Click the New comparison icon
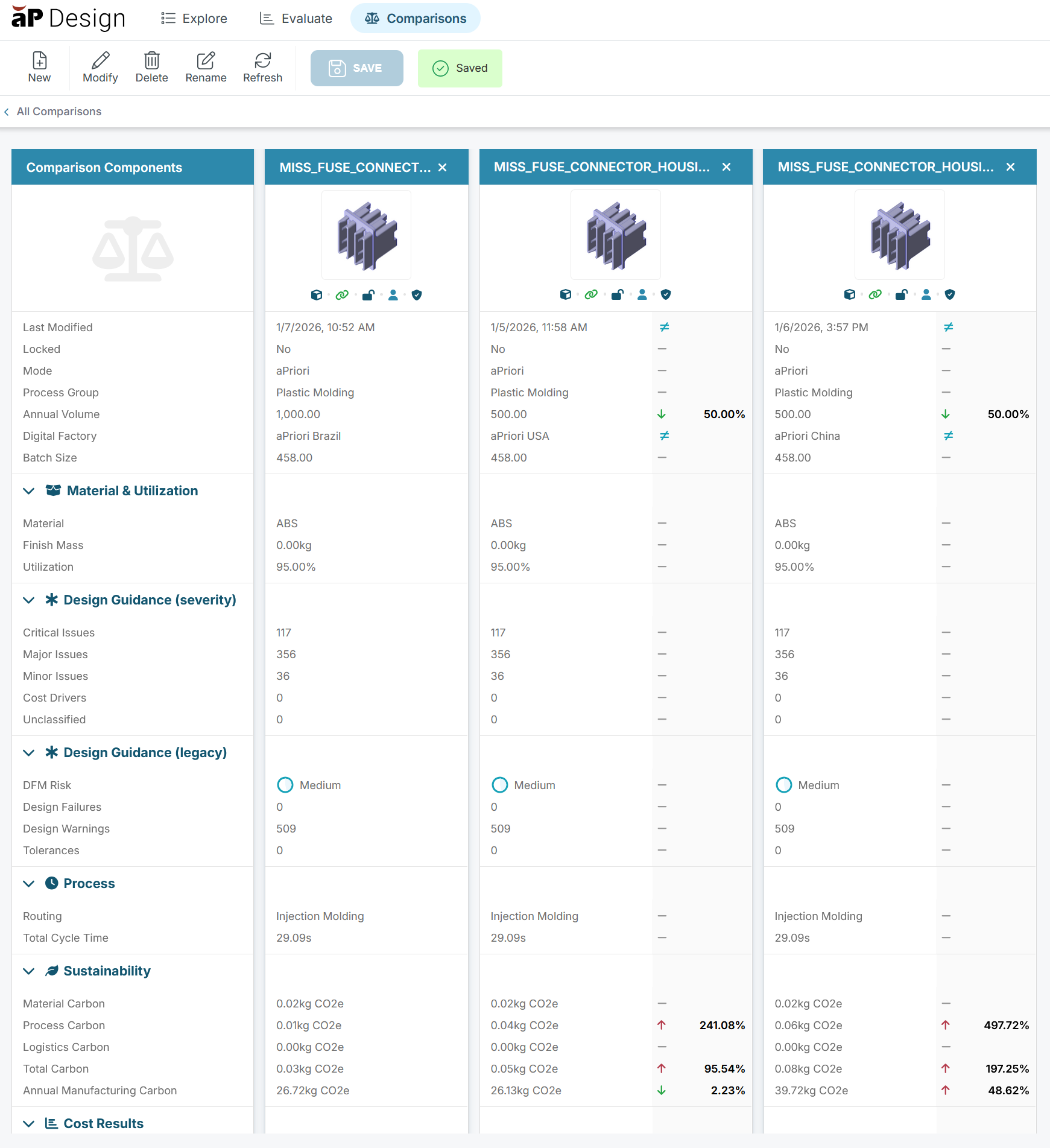 pyautogui.click(x=39, y=61)
